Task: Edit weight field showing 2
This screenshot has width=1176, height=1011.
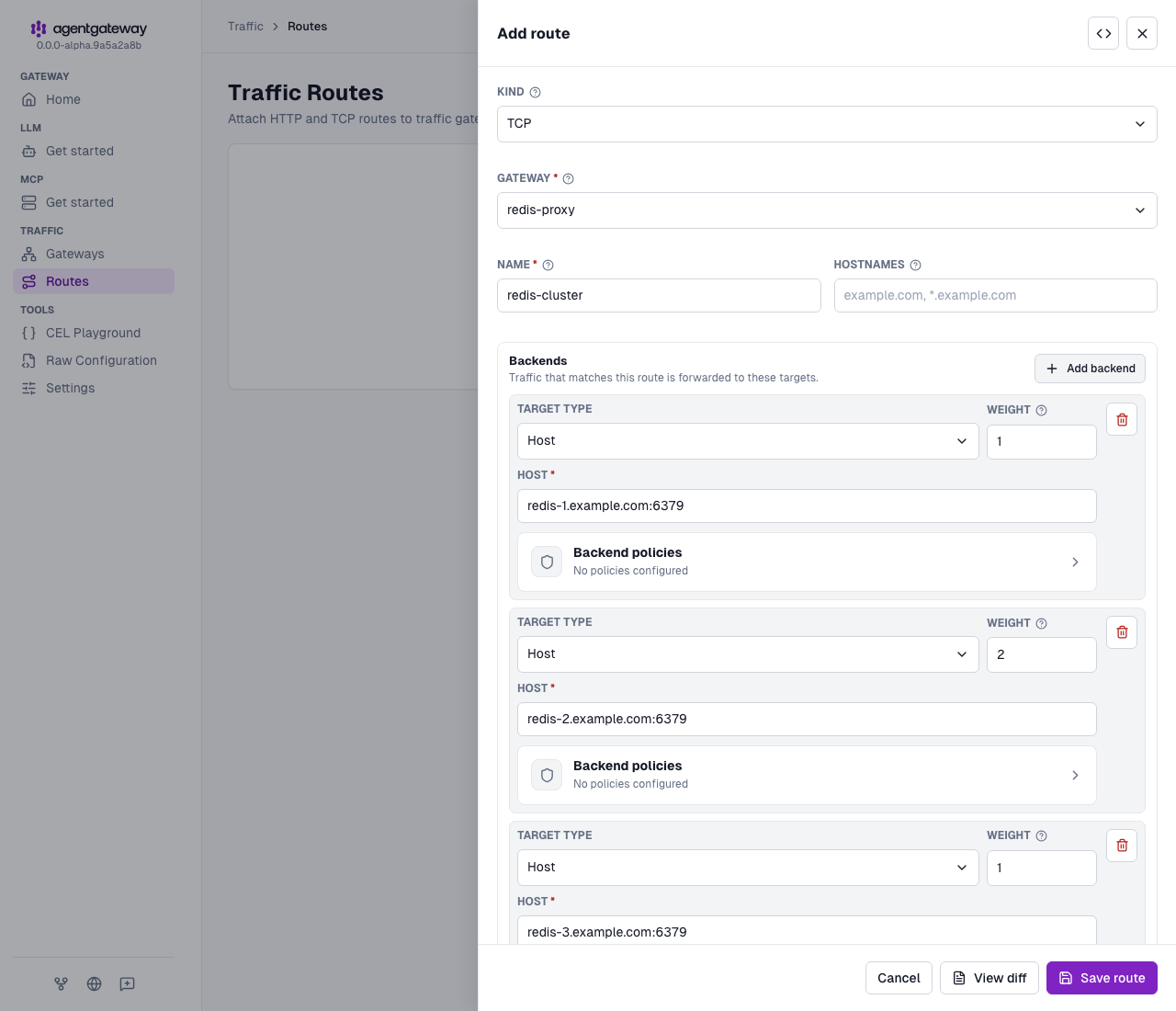Action: (x=1042, y=655)
